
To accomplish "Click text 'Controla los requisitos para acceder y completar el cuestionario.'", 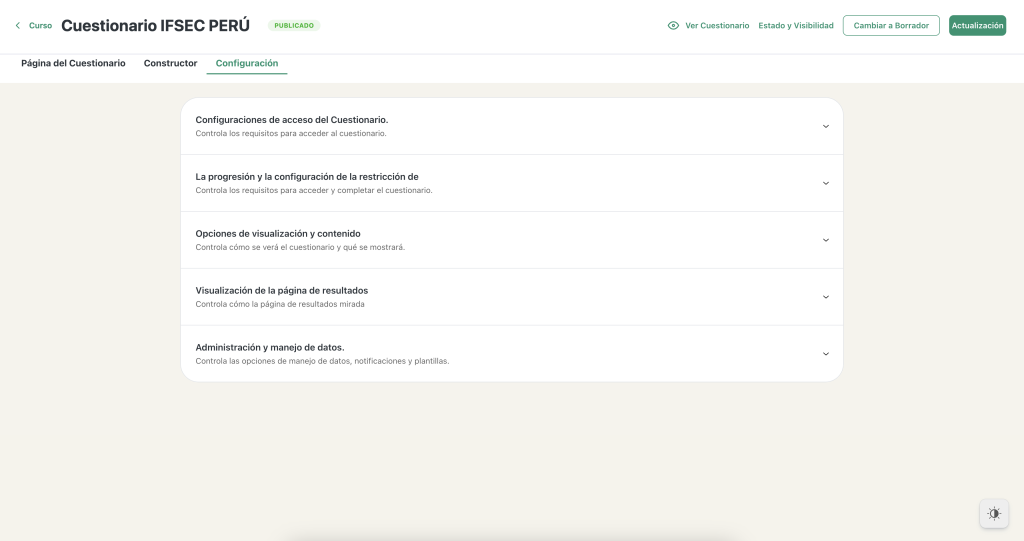I will click(313, 190).
